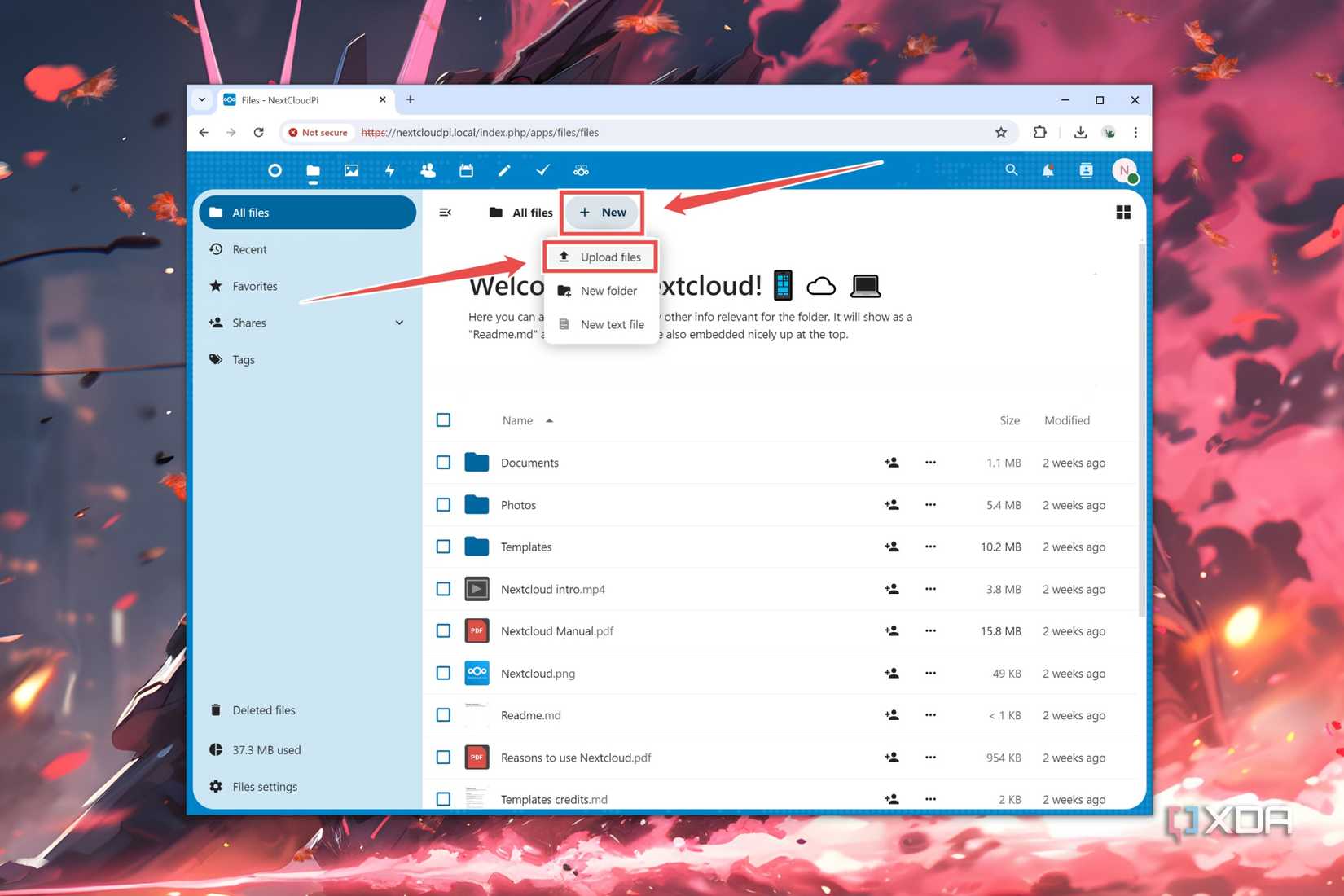Screen dimensions: 1344x896
Task: Reload the browser page
Action: tap(258, 132)
